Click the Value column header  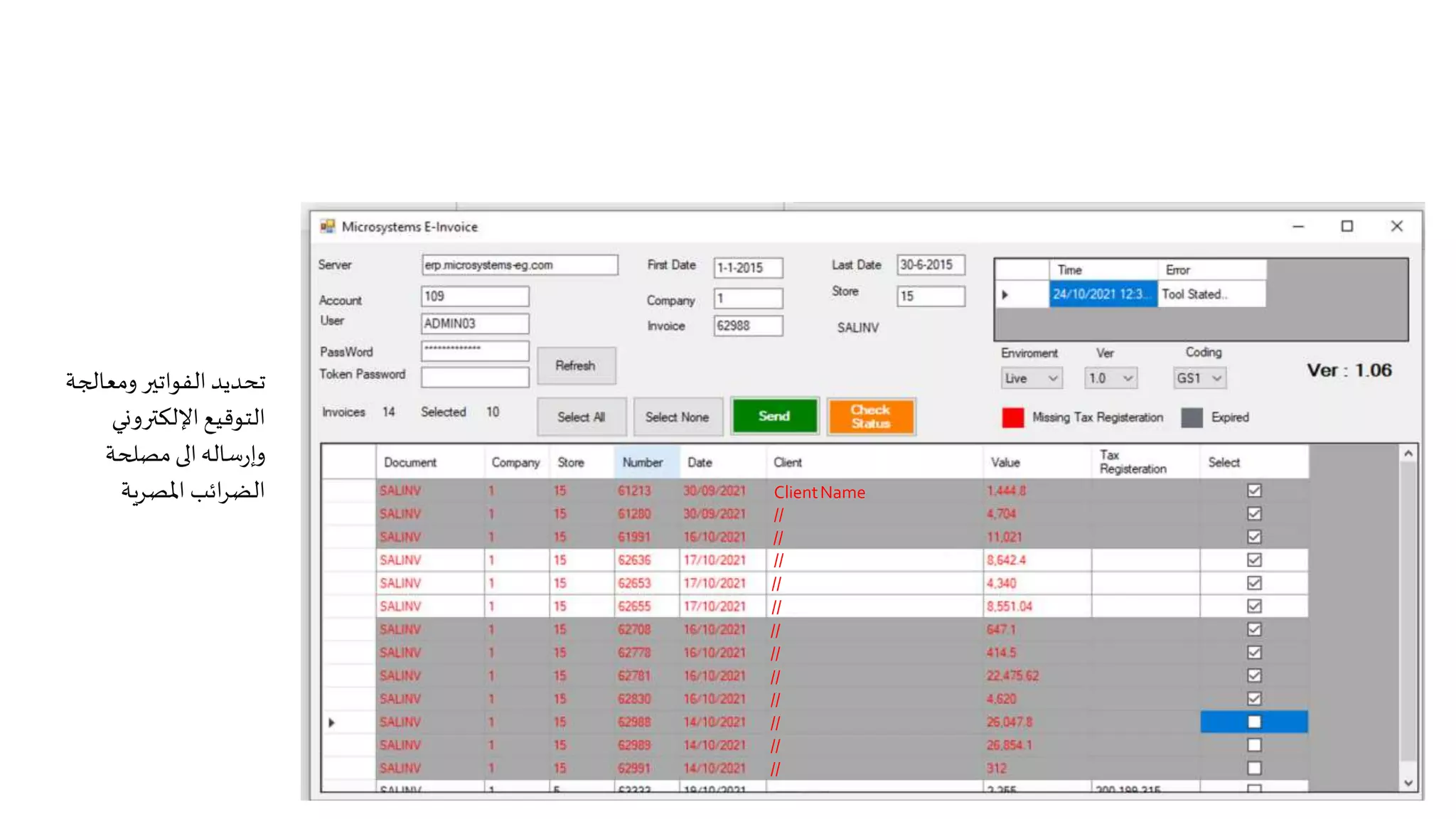(x=1005, y=462)
